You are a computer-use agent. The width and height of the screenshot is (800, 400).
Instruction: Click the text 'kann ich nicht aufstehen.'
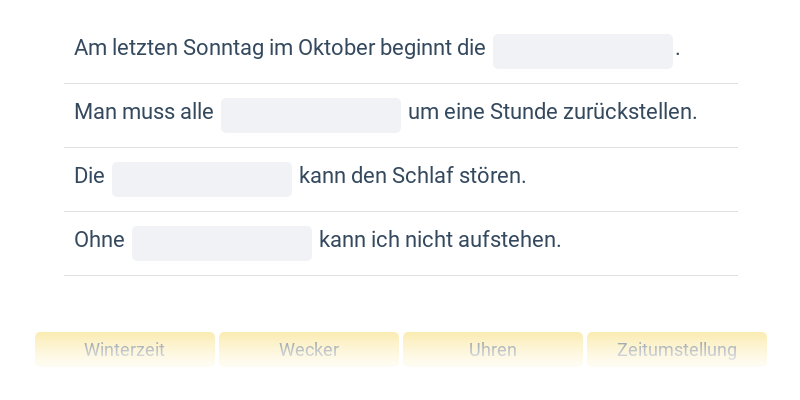(x=440, y=240)
